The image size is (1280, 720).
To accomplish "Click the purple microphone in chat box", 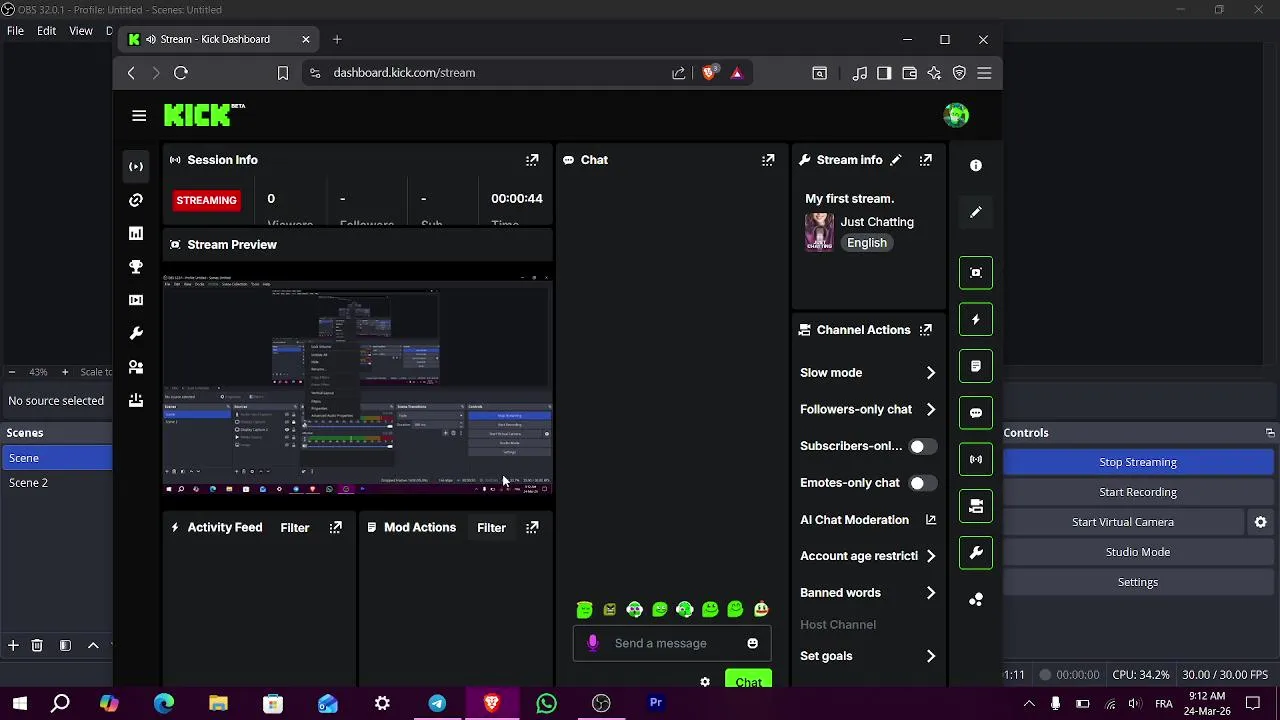I will [x=592, y=643].
